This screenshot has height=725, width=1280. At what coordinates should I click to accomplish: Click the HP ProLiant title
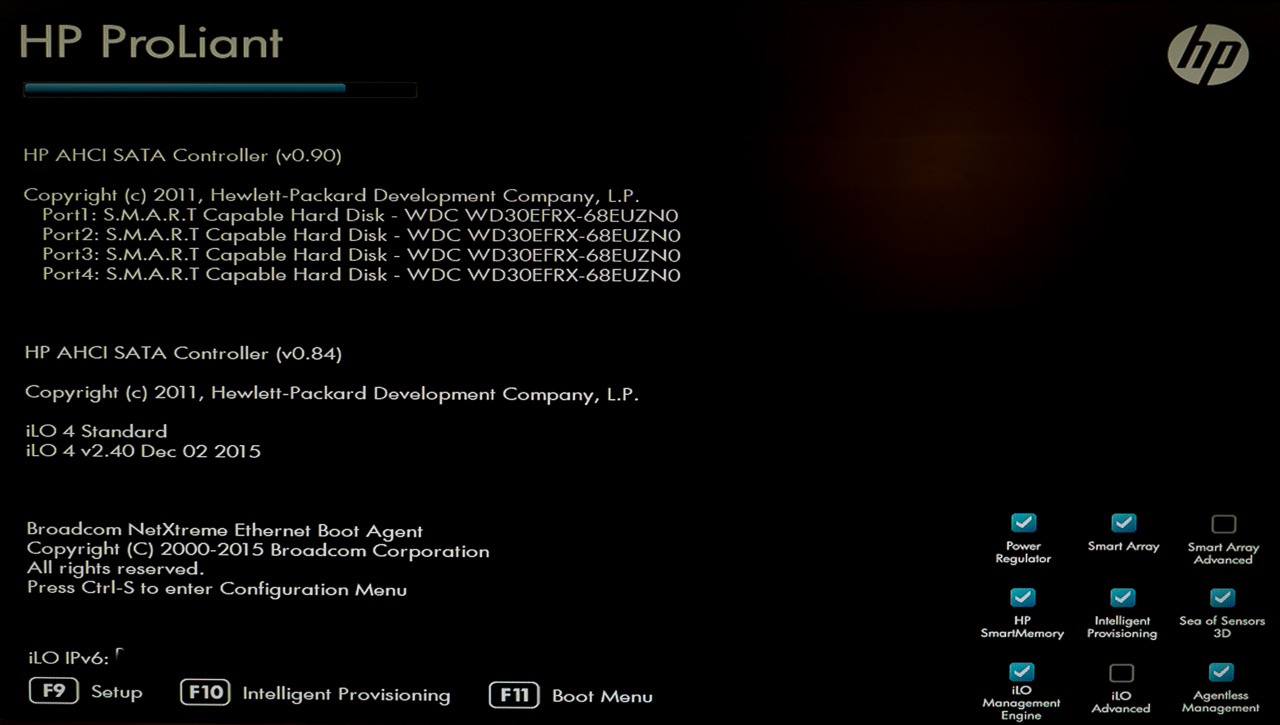(151, 43)
